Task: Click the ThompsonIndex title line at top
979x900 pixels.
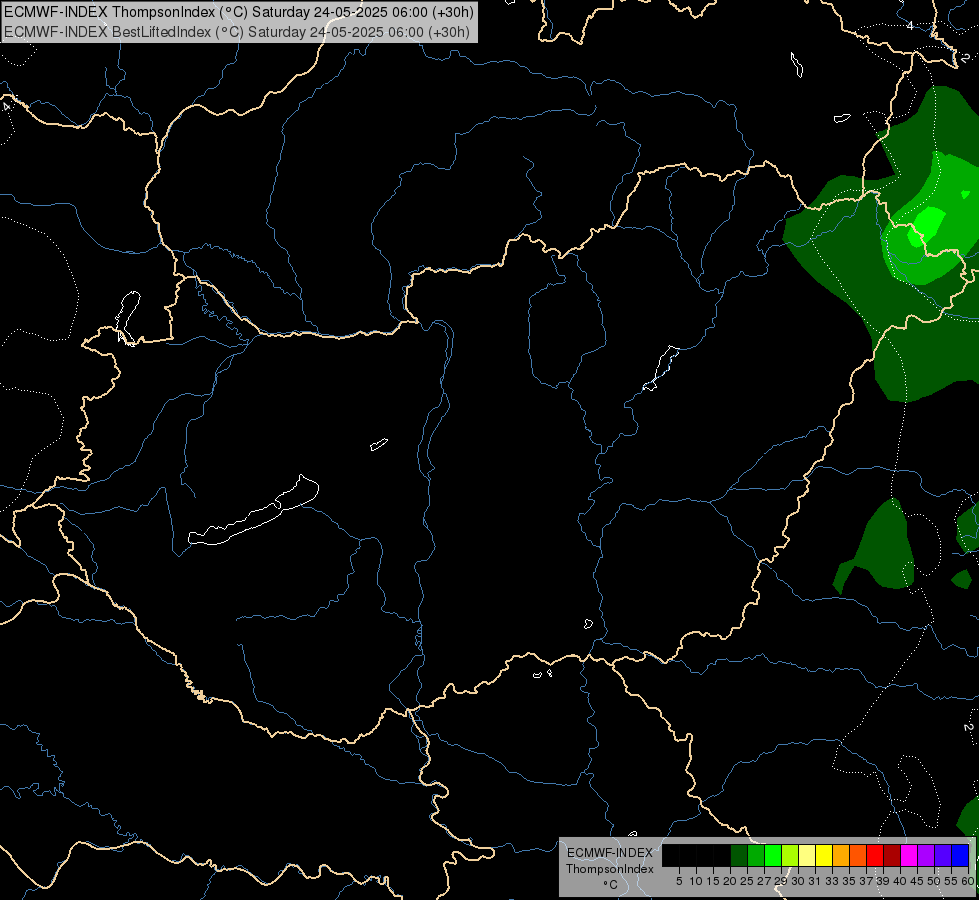Action: 239,12
